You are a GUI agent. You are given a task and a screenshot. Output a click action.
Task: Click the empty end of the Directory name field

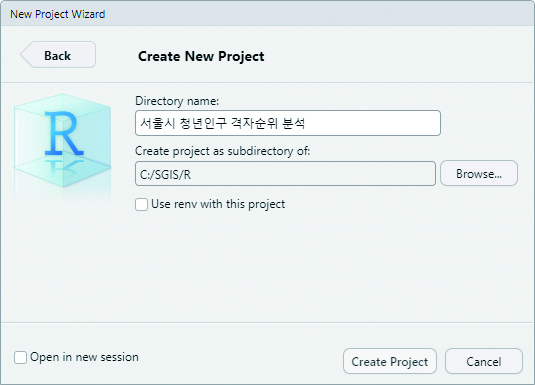pyautogui.click(x=372, y=123)
